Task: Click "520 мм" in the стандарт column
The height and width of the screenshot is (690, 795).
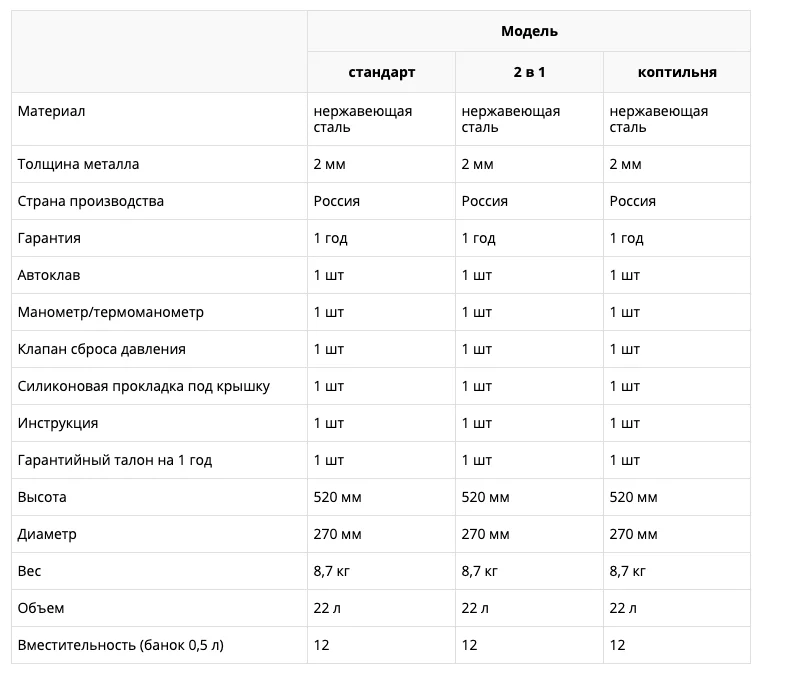Action: [337, 497]
